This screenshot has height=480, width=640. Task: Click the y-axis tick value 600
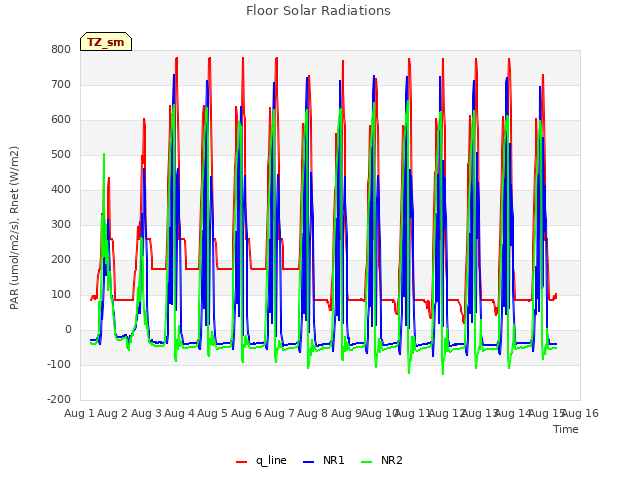click(61, 120)
